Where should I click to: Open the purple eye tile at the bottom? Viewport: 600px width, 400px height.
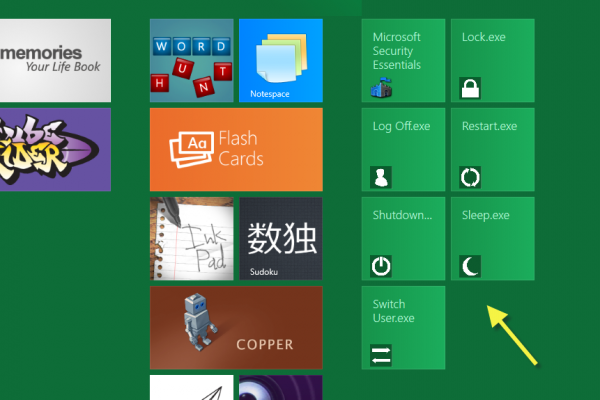(281, 388)
